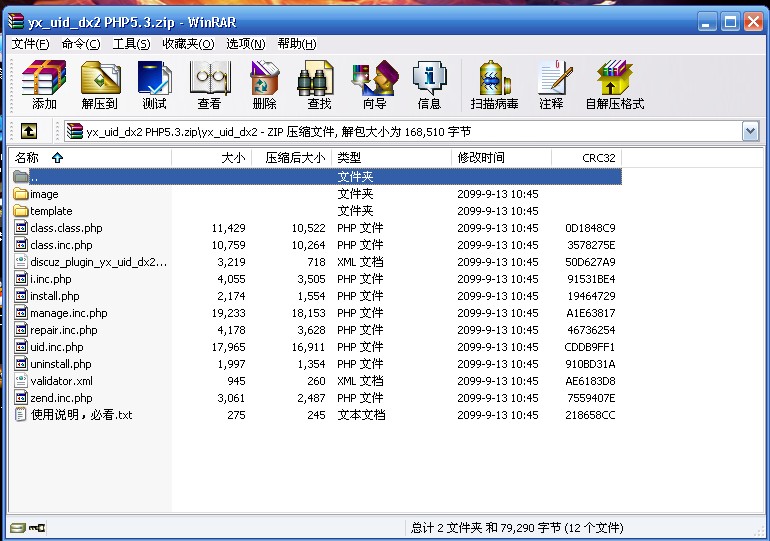This screenshot has height=541, width=770.
Task: Click the 删除 (Delete) toolbar icon
Action: 265,85
